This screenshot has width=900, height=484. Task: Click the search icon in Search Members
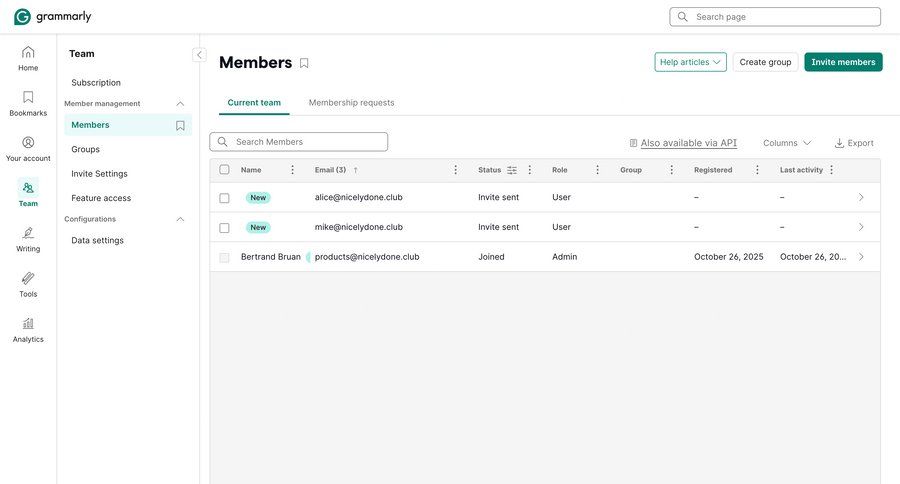coord(223,142)
